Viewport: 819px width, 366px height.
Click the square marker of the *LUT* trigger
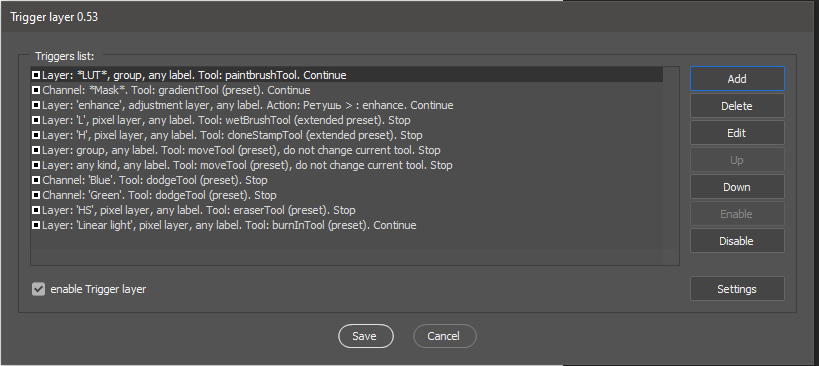pos(36,75)
